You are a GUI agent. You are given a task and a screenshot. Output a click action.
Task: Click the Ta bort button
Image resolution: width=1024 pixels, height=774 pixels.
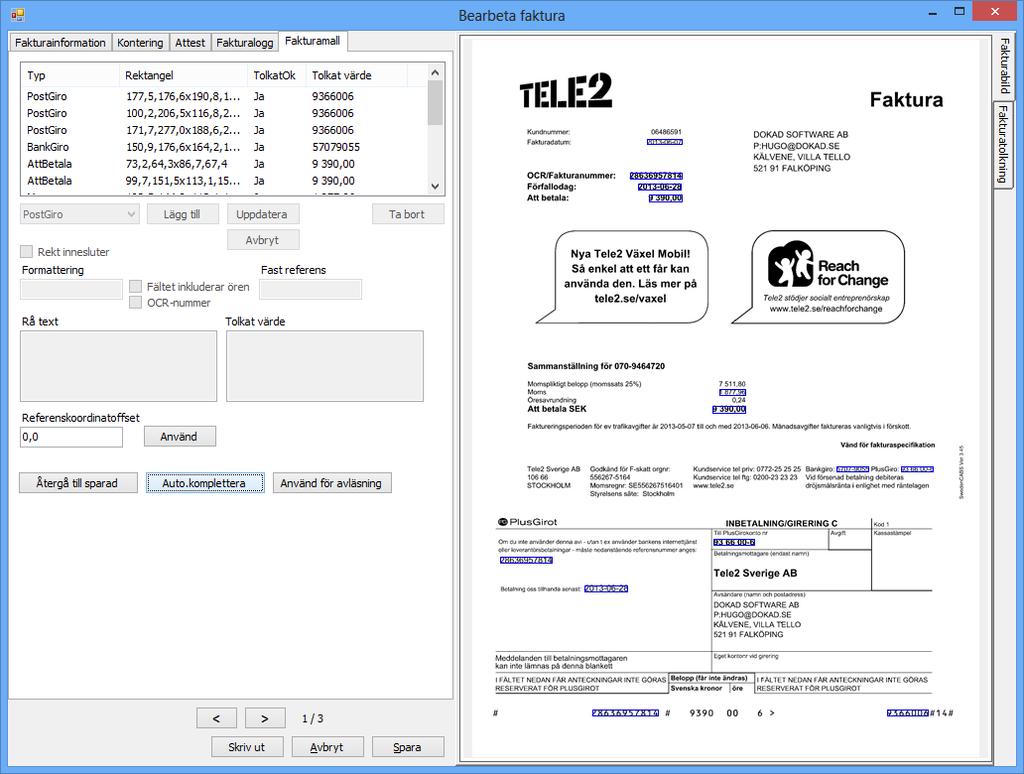click(408, 214)
